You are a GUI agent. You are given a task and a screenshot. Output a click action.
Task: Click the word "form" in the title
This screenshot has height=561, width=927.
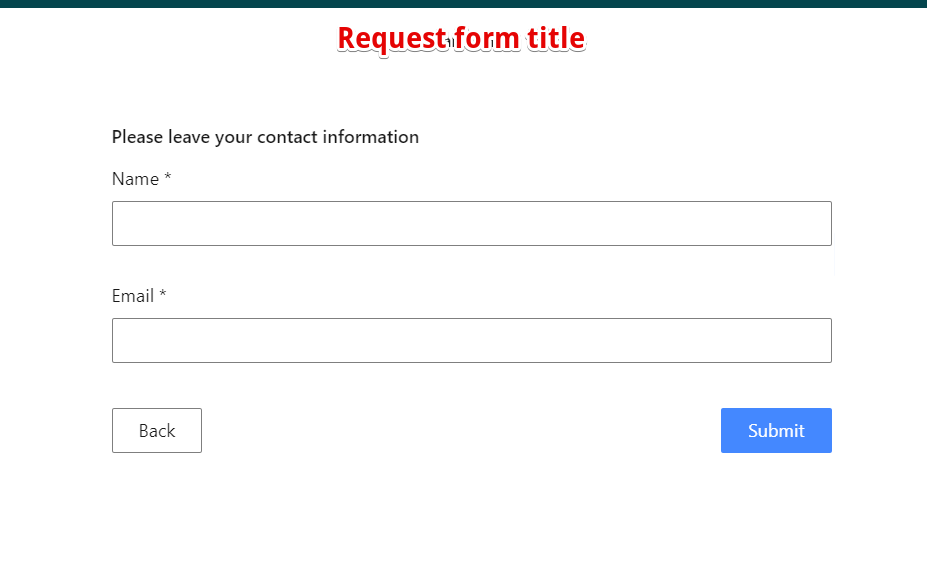pos(486,38)
